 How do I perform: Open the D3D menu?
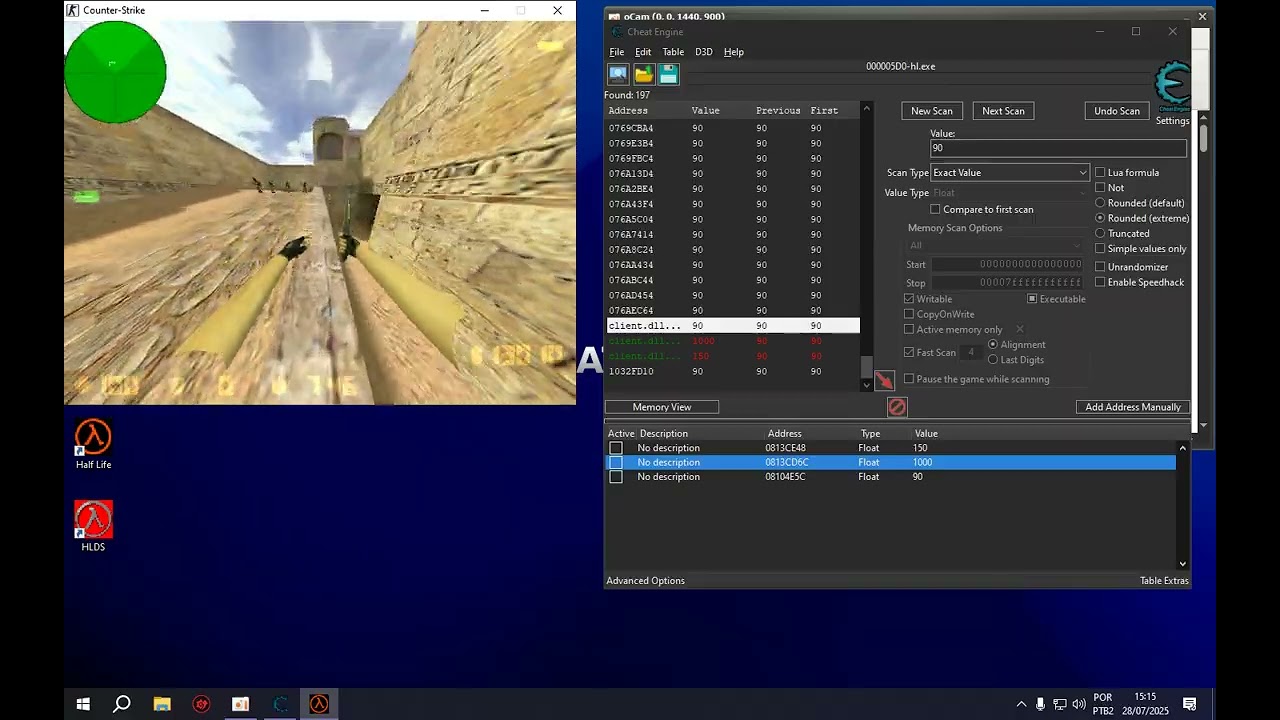coord(704,52)
